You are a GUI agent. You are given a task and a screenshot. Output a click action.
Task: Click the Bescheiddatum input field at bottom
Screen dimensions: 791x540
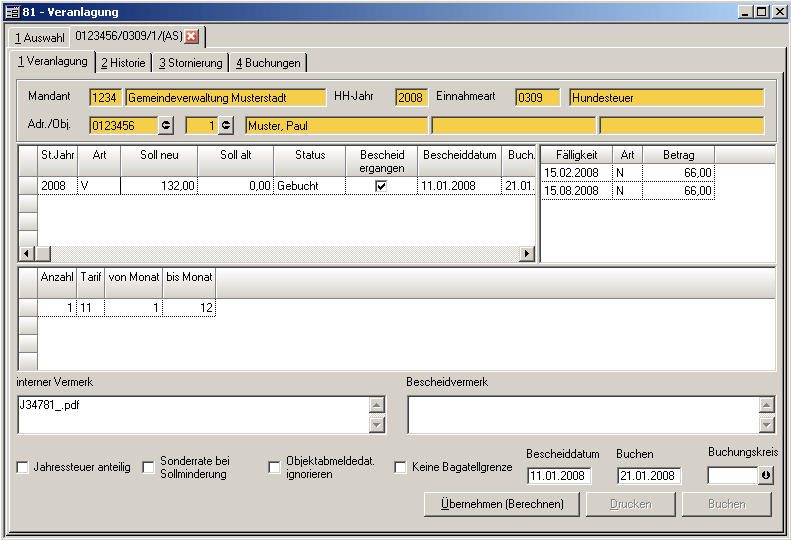click(559, 476)
